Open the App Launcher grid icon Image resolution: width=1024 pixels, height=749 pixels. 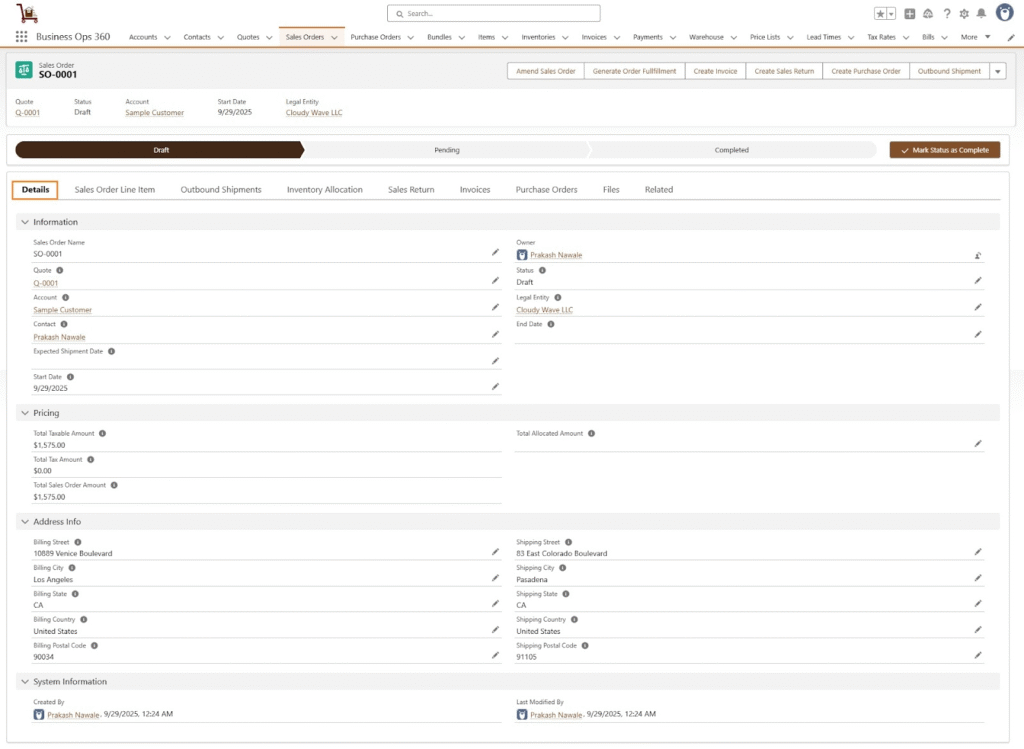pyautogui.click(x=21, y=37)
